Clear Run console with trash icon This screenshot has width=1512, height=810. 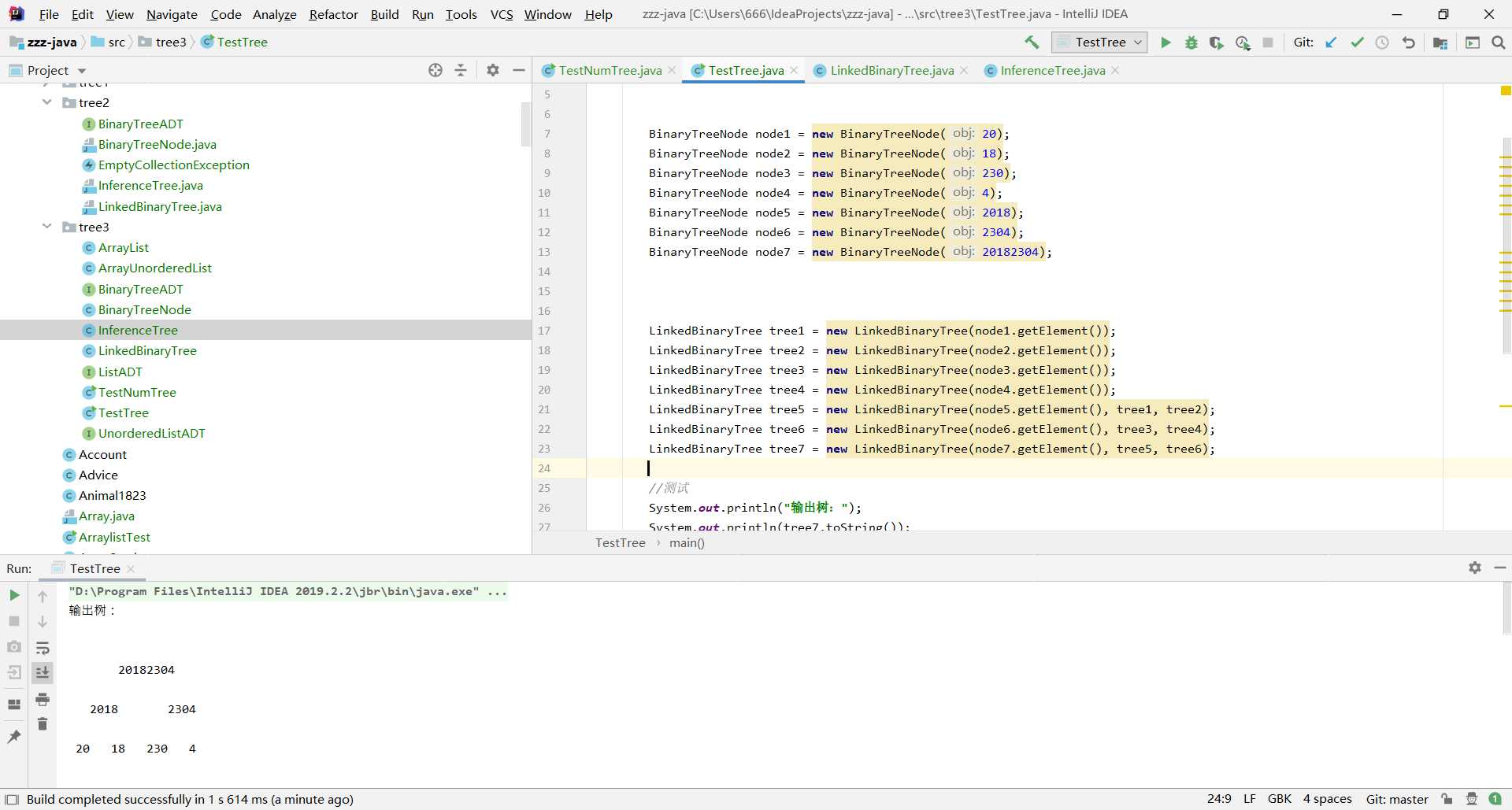click(43, 724)
